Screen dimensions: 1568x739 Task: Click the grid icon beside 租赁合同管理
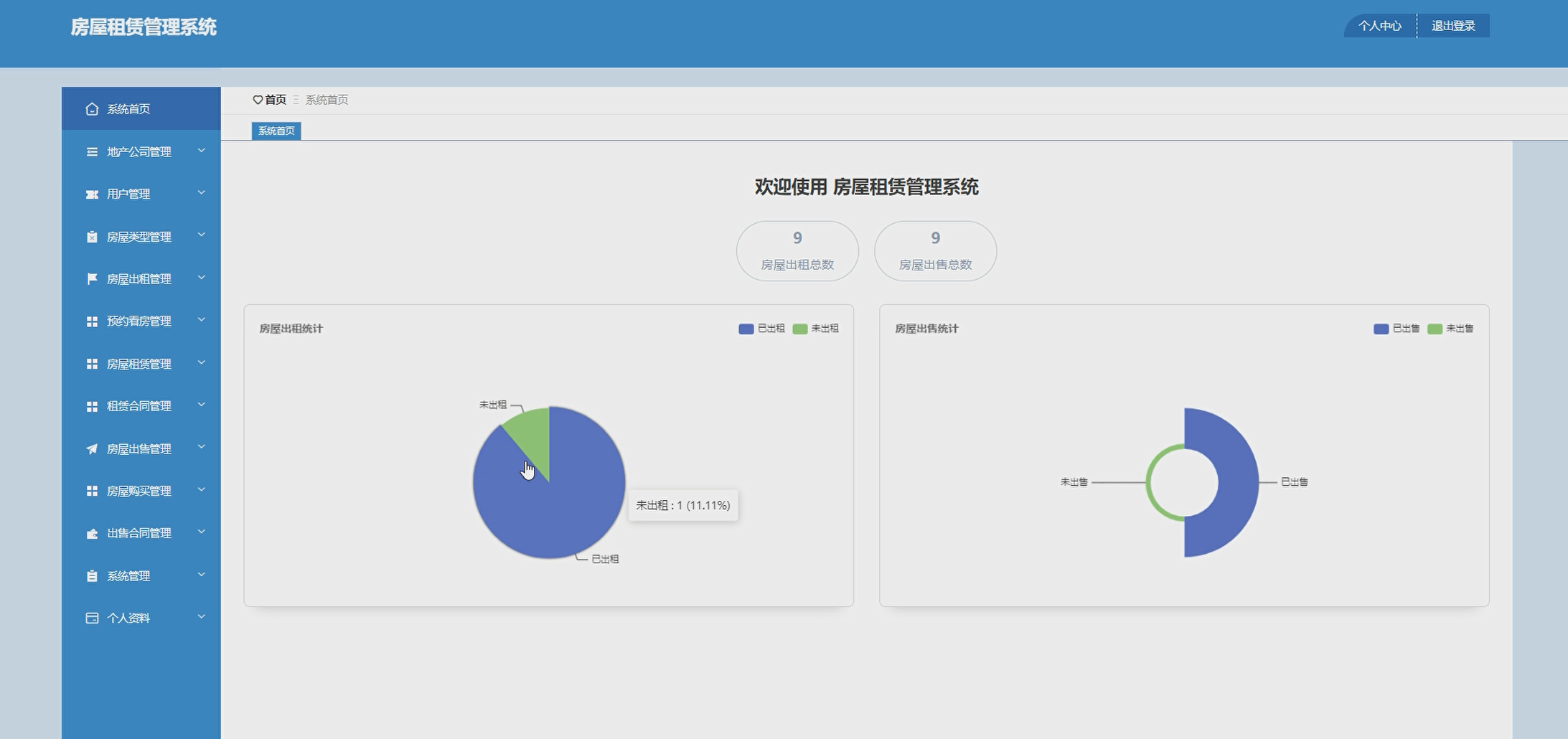[x=92, y=406]
